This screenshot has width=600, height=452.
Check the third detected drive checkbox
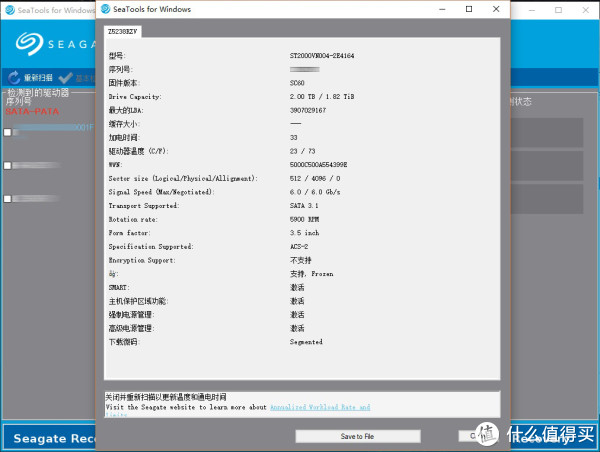[x=8, y=199]
